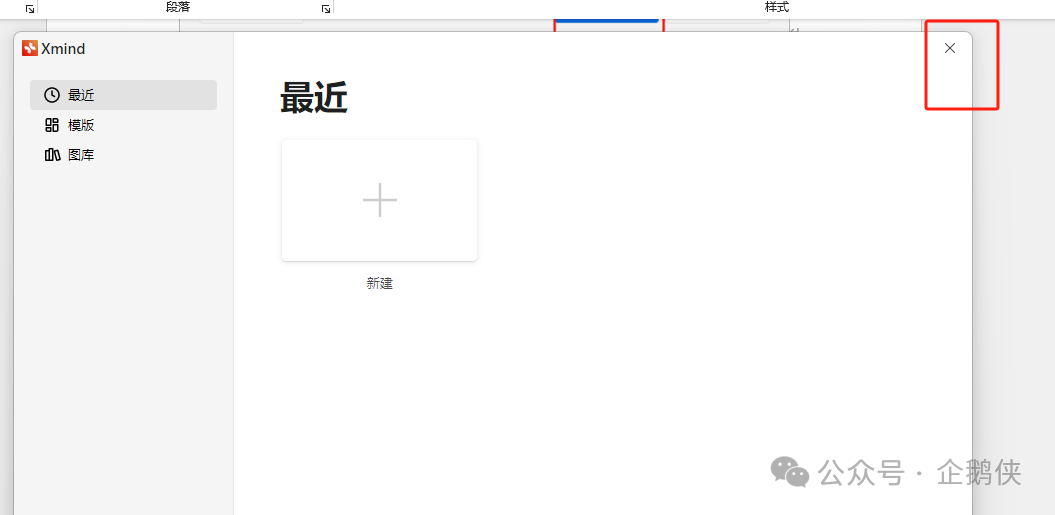Click the clock icon beside 最近
The height and width of the screenshot is (515, 1055).
52,95
